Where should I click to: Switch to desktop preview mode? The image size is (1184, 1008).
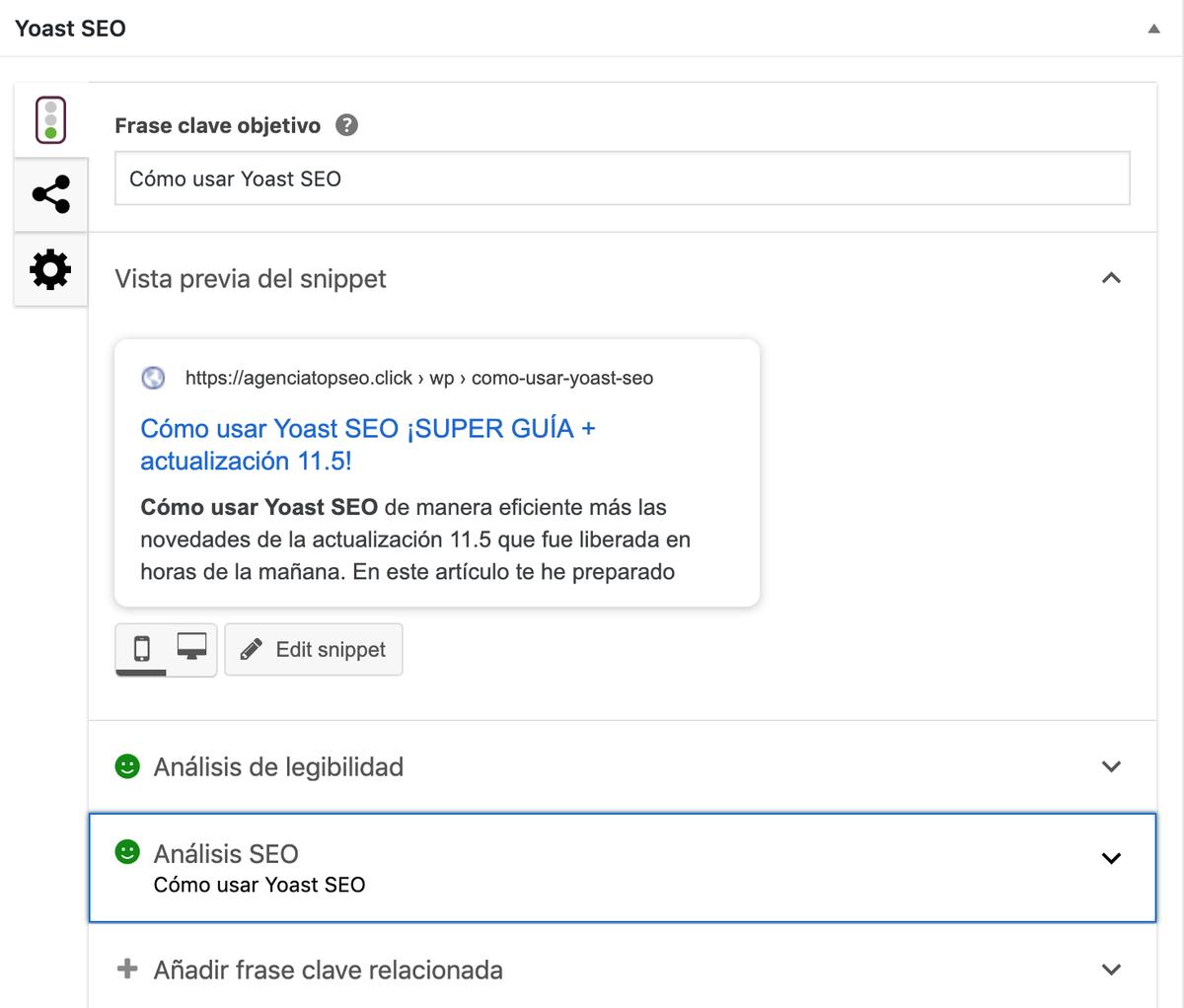[191, 647]
